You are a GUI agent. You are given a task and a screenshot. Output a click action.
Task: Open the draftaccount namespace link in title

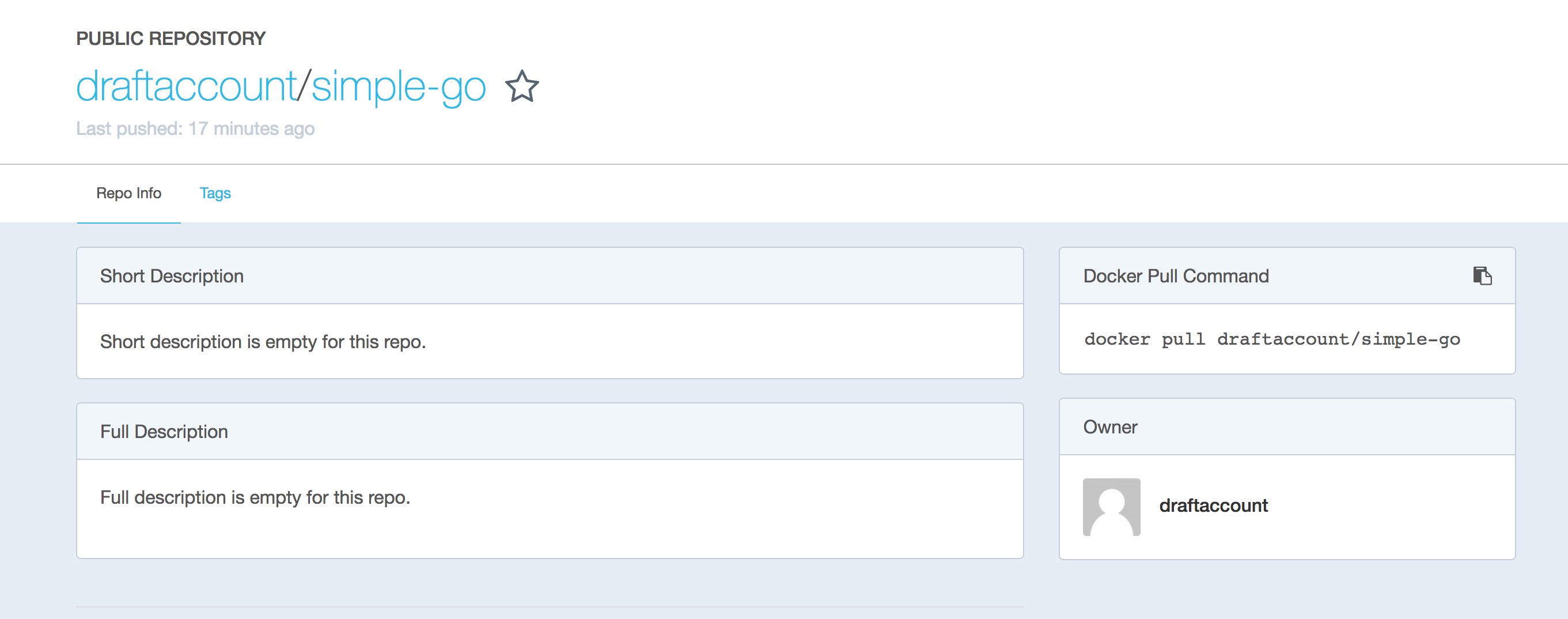[186, 86]
